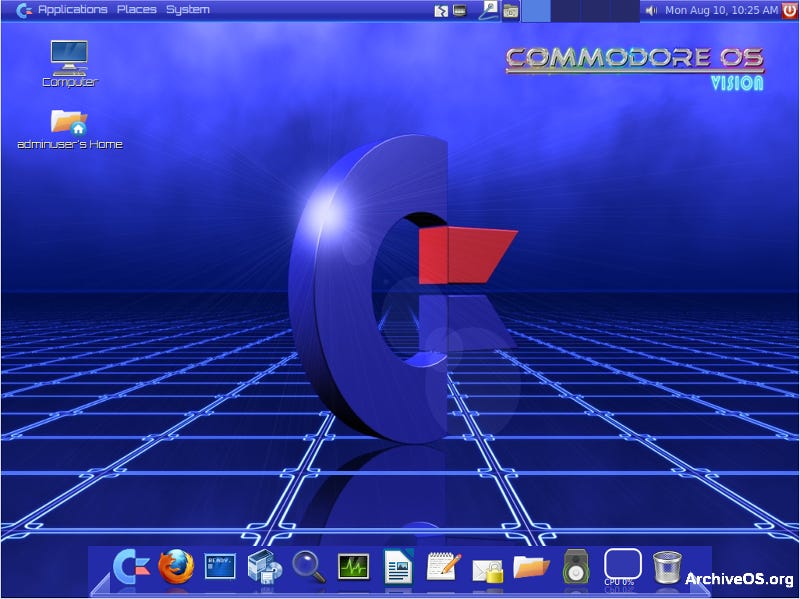Open adminuser's Home folder on the desktop

click(70, 130)
